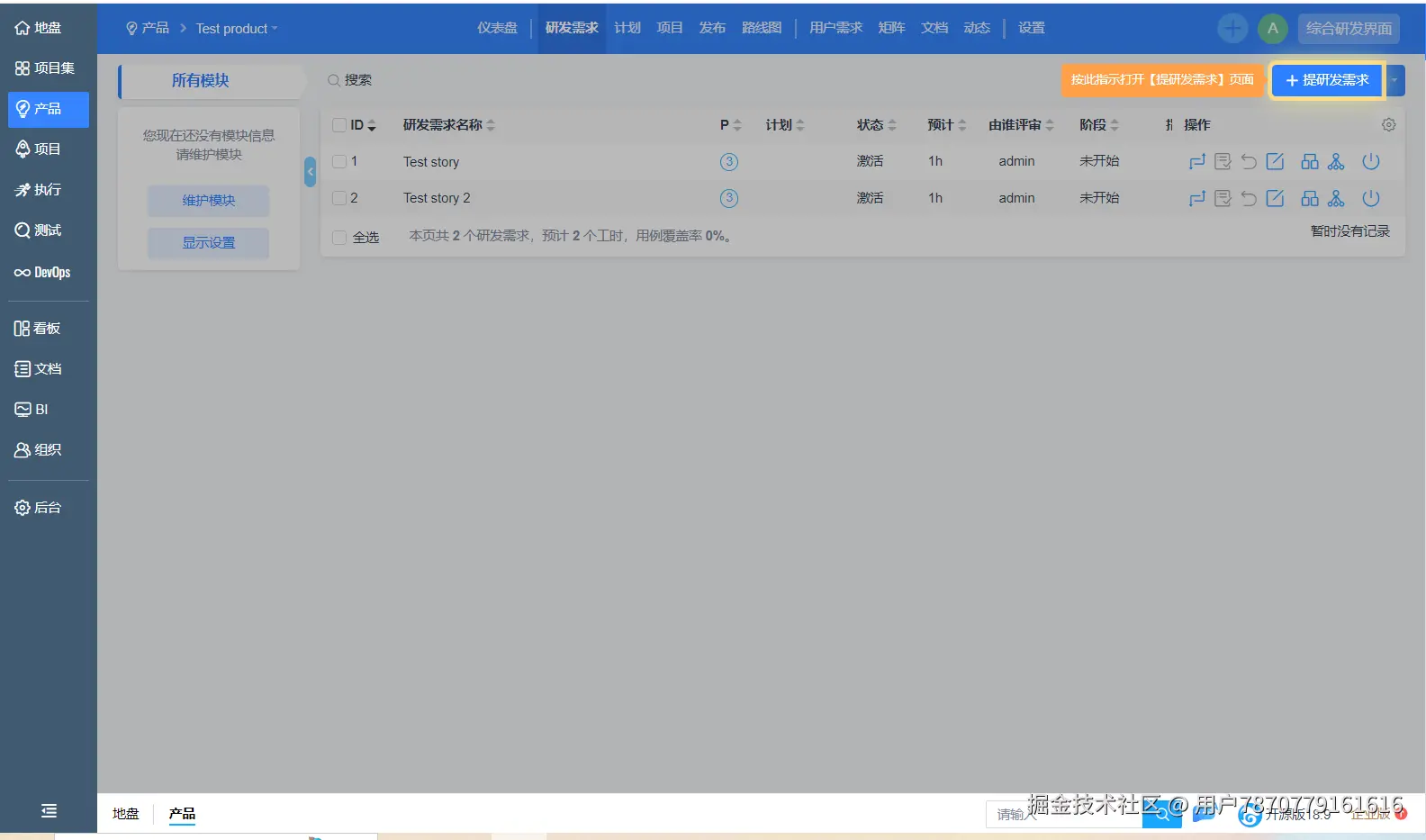The width and height of the screenshot is (1426, 840).
Task: Click the round plus quick-create button
Action: point(1232,29)
